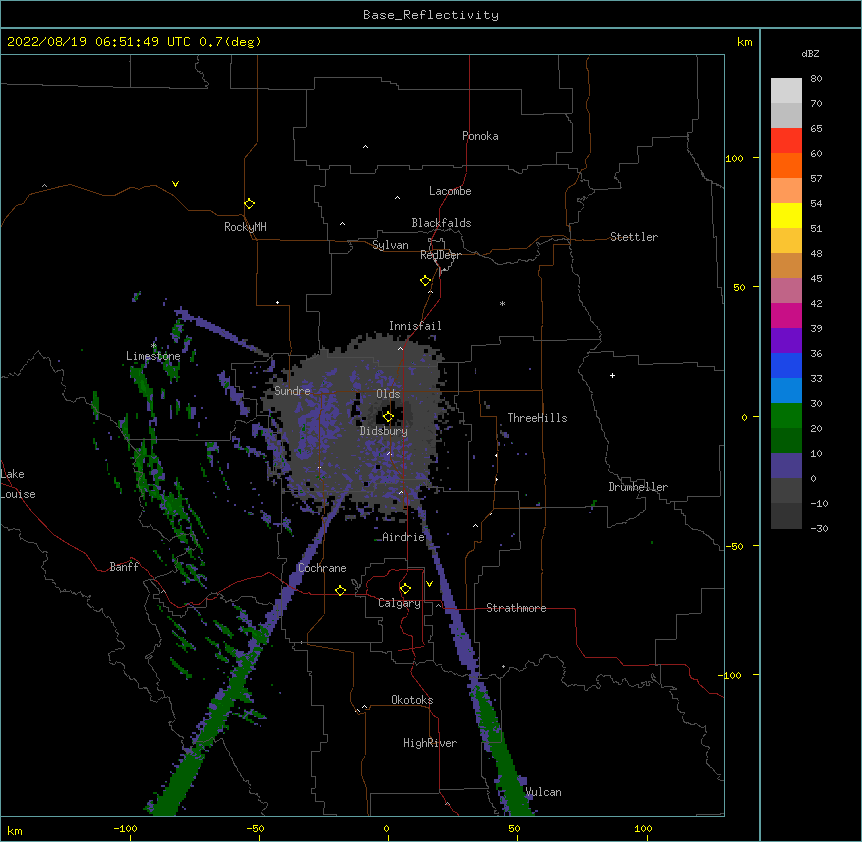
Task: Click the Airdrie label
Action: click(x=404, y=537)
